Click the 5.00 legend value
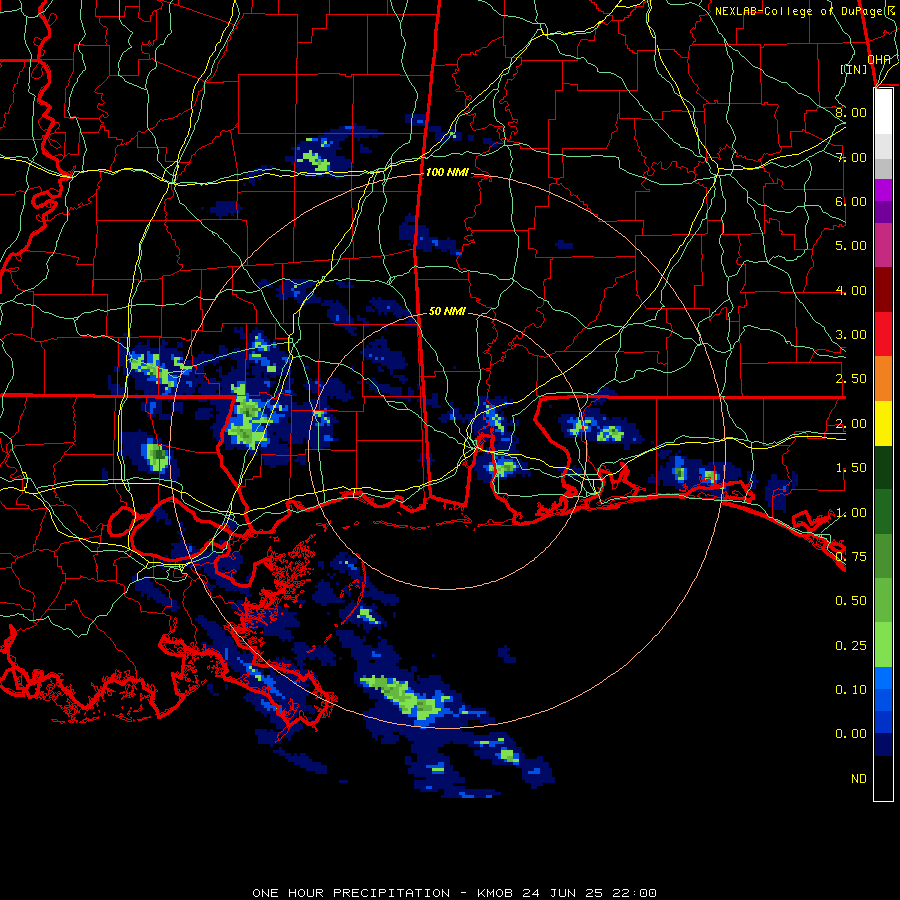 point(851,246)
